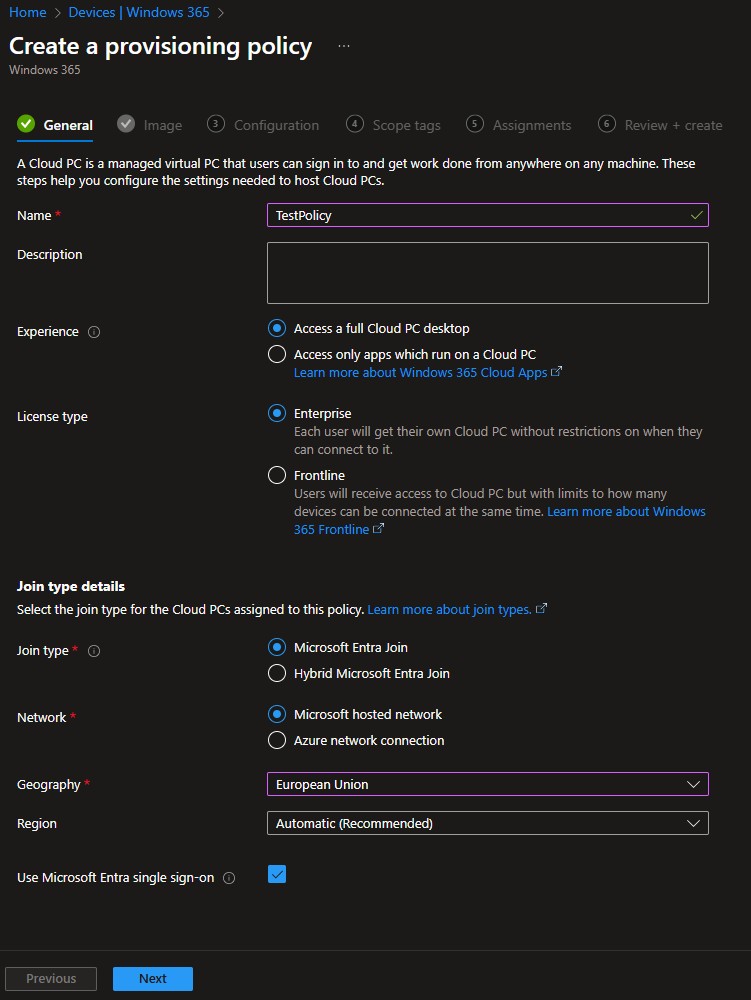Open the Scope tags tab
This screenshot has height=1000, width=751.
[x=405, y=125]
